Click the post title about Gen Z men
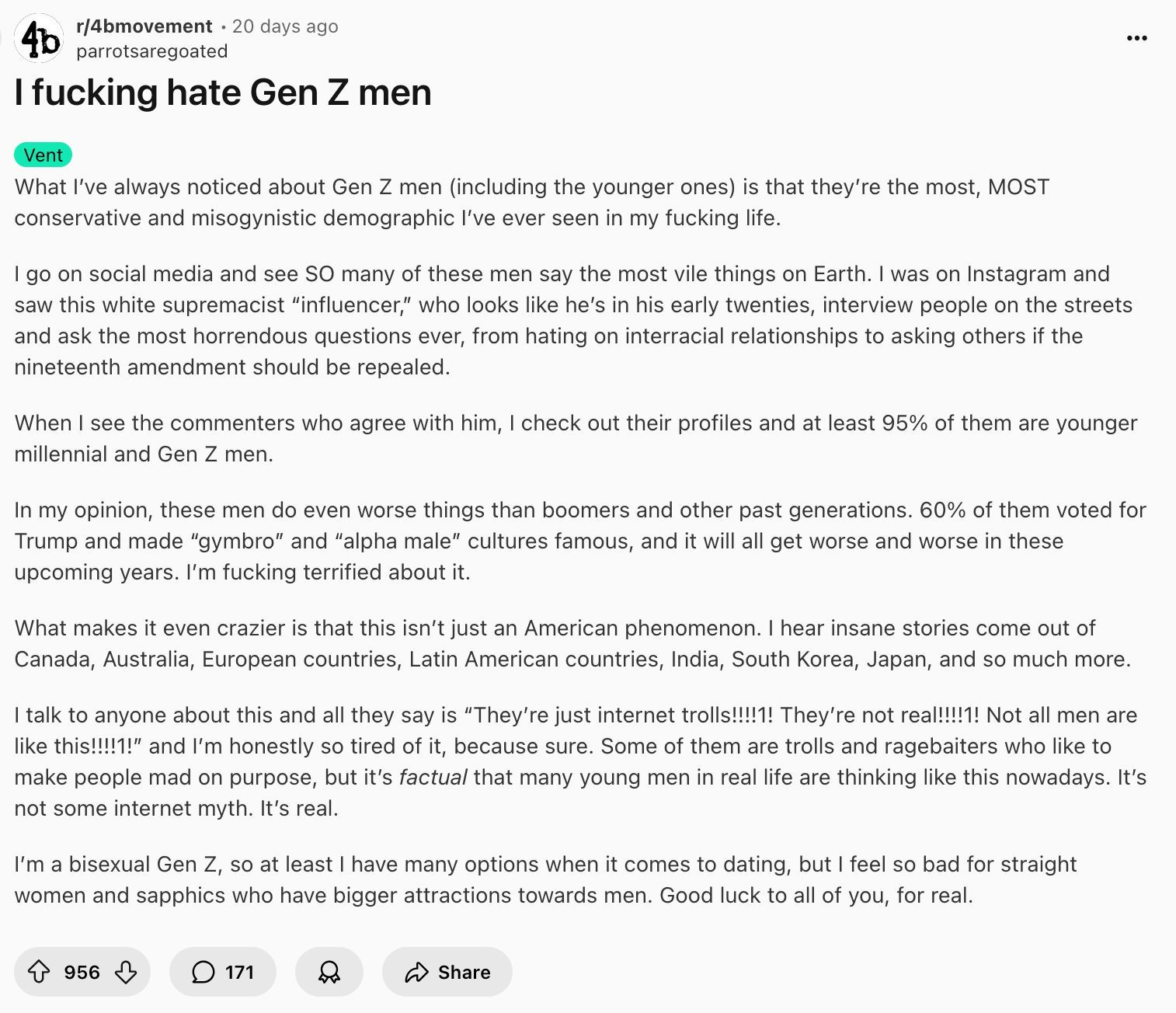 coord(223,92)
